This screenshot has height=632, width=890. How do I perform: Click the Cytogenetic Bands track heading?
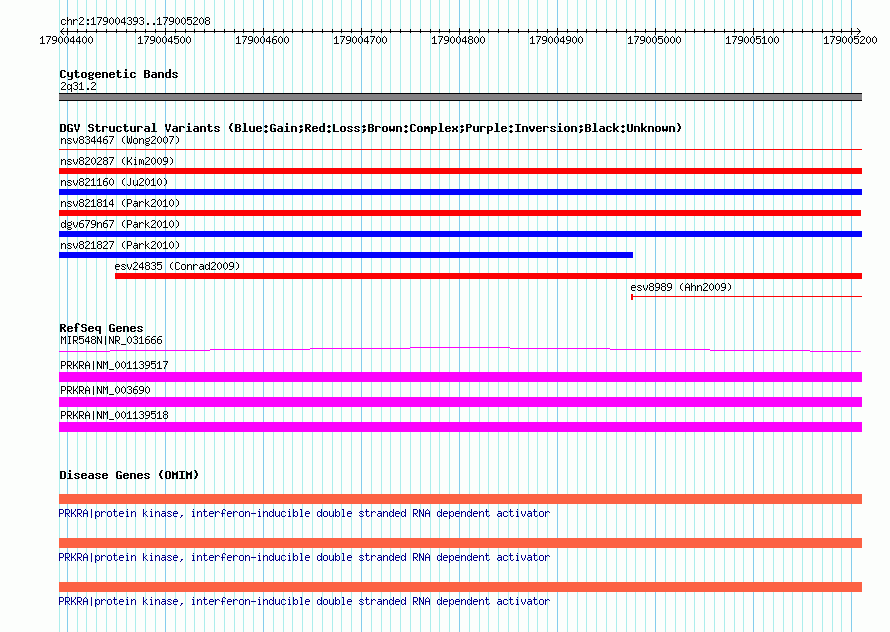pyautogui.click(x=119, y=74)
